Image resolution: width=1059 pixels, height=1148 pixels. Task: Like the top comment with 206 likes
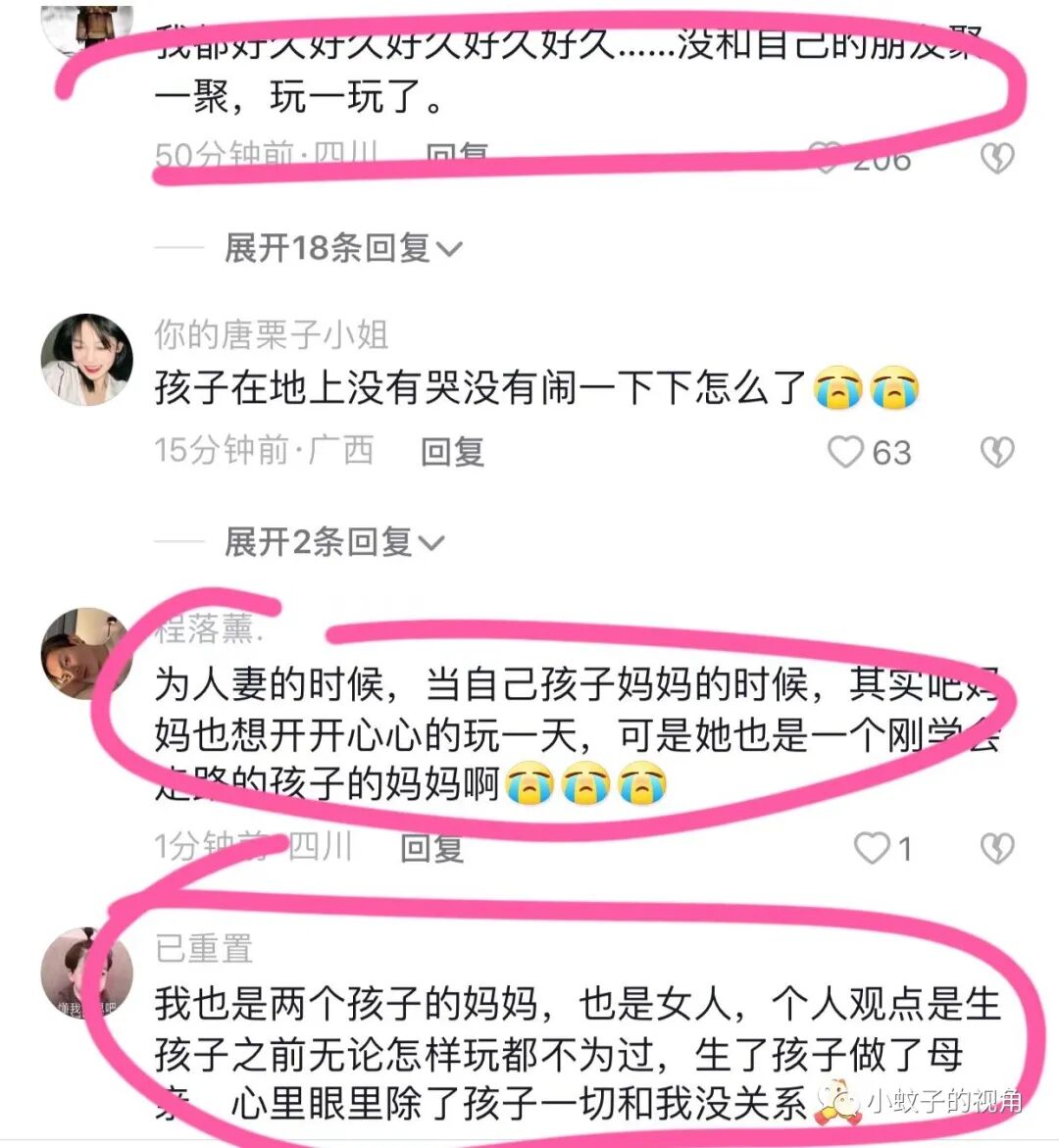826,158
